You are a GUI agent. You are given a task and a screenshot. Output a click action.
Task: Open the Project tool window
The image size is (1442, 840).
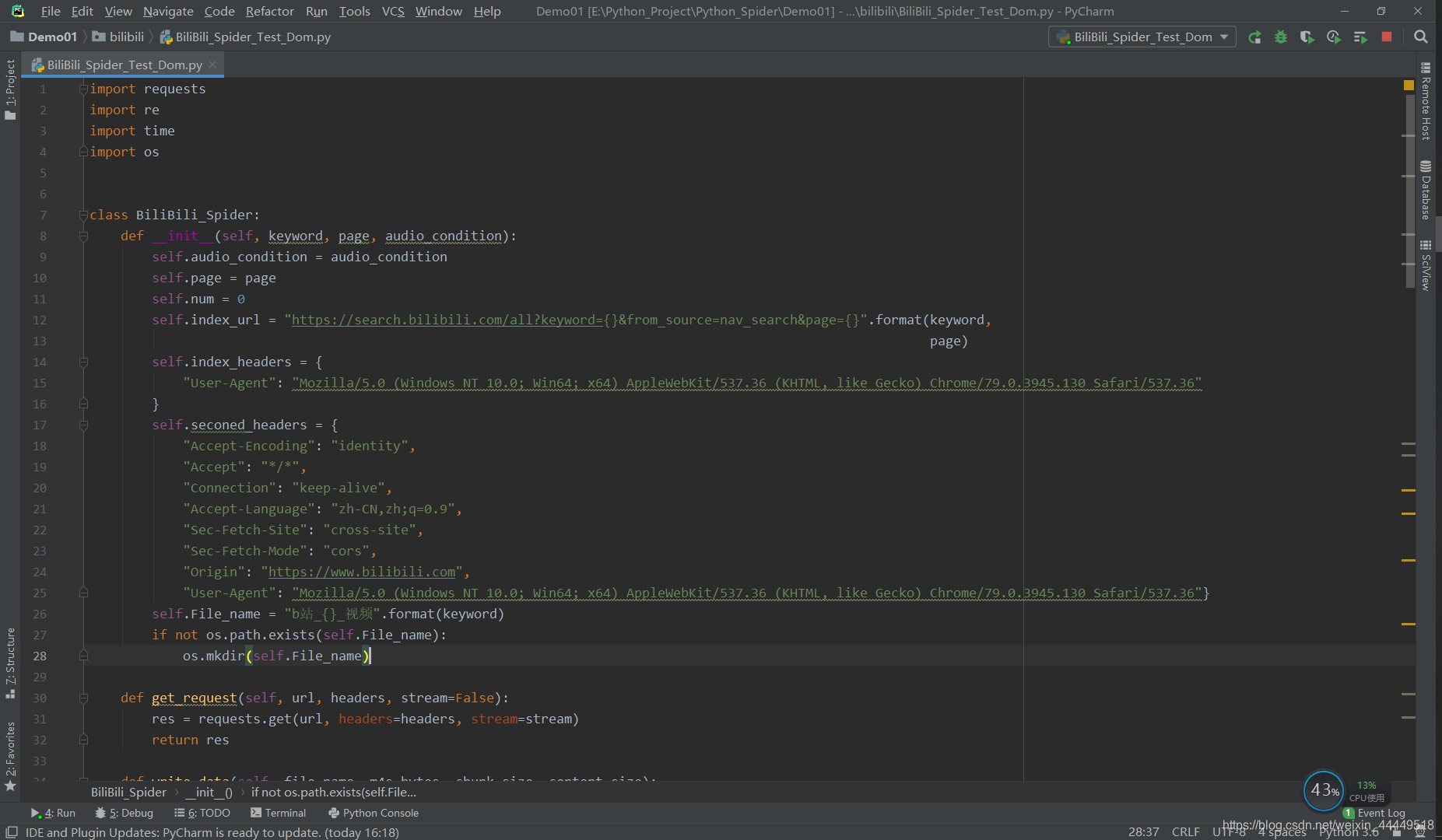10,89
